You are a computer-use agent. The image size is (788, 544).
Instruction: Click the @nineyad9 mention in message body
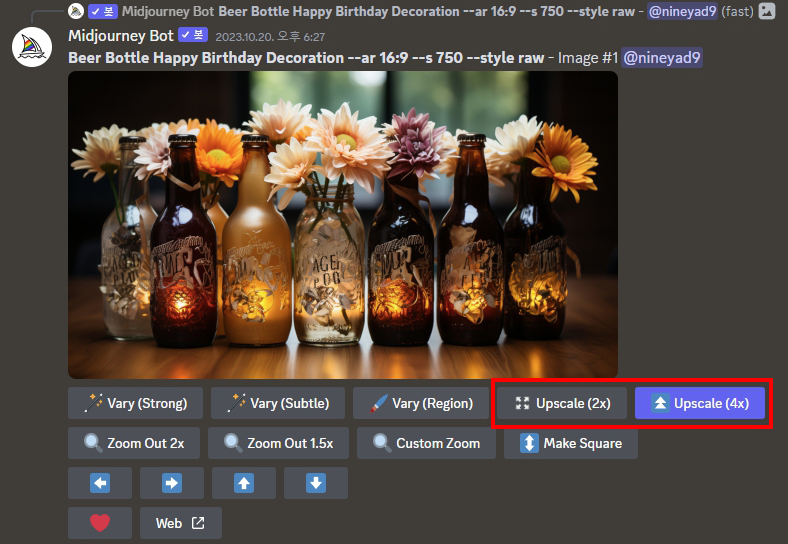(662, 58)
